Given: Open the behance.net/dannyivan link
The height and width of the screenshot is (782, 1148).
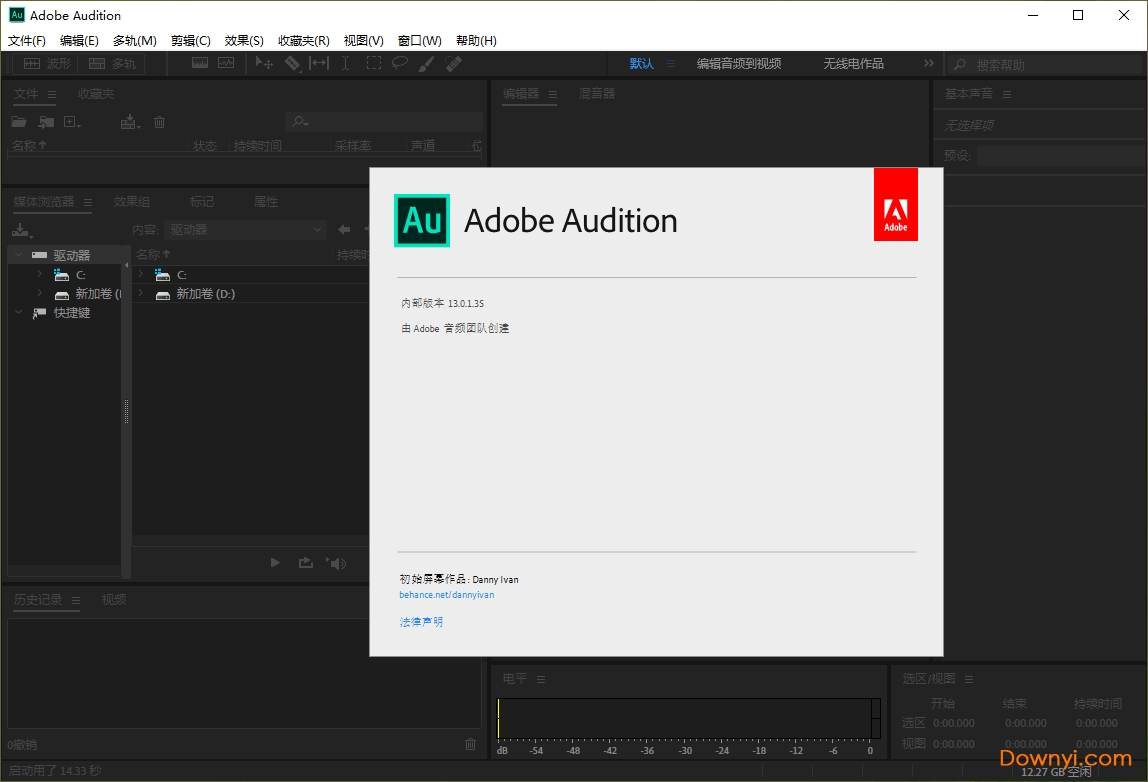Looking at the screenshot, I should click(446, 595).
